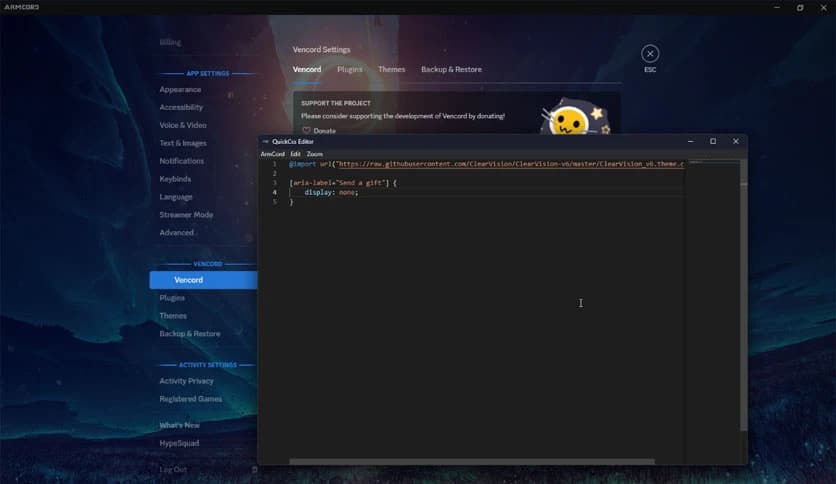
Task: Restore down the ArmCord main window
Action: pos(800,7)
